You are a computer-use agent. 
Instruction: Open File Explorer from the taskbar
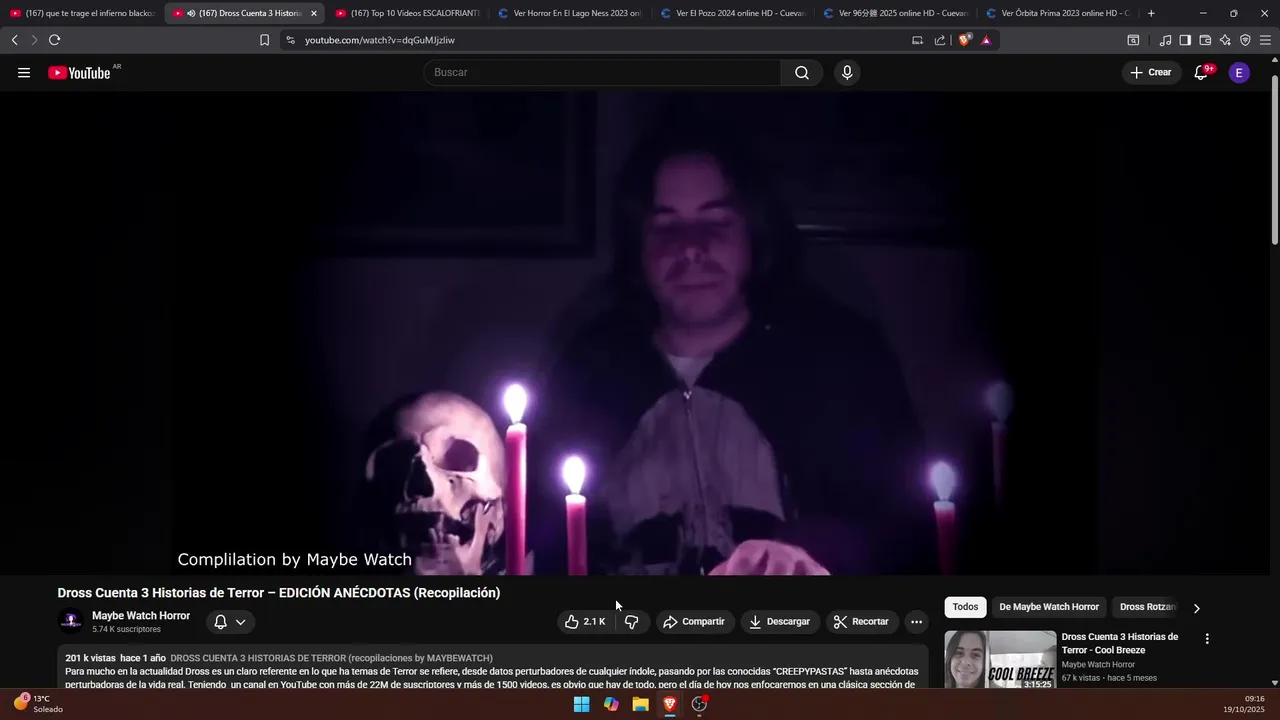point(640,704)
